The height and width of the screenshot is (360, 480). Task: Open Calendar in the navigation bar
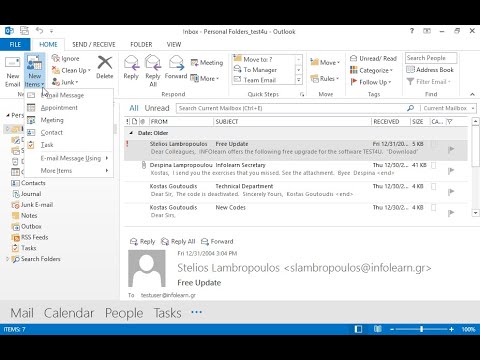pyautogui.click(x=69, y=313)
